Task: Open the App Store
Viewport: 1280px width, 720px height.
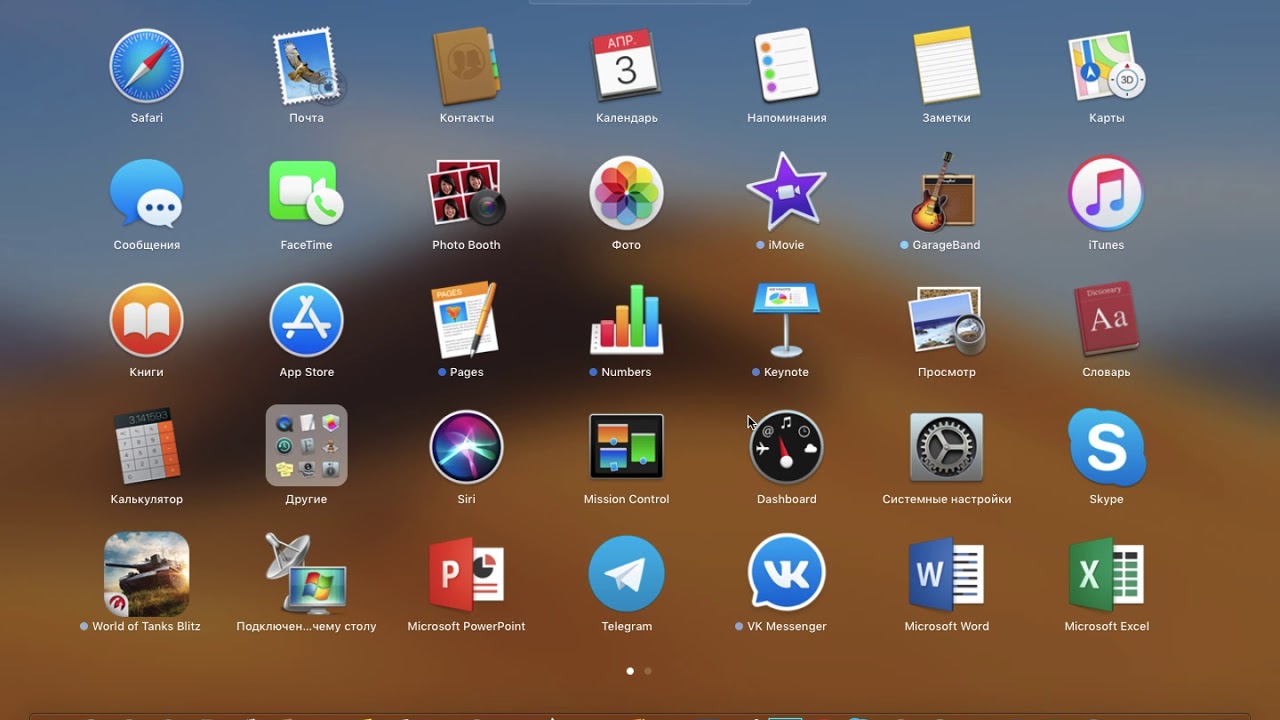Action: [x=307, y=320]
